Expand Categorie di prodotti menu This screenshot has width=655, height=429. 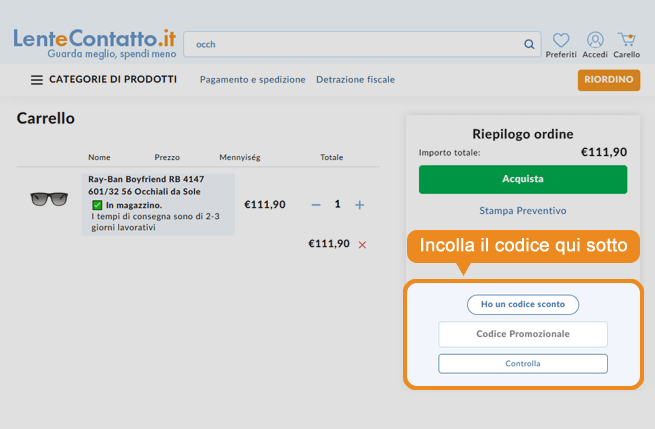(112, 80)
